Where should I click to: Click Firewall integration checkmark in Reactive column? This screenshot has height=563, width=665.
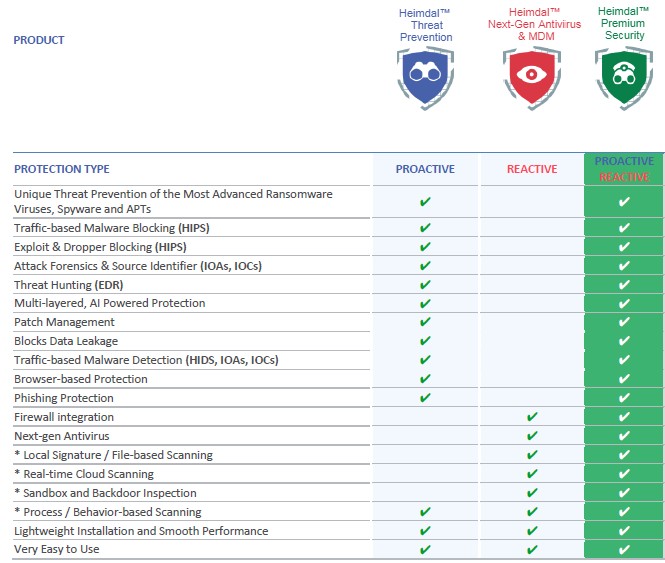[x=532, y=417]
